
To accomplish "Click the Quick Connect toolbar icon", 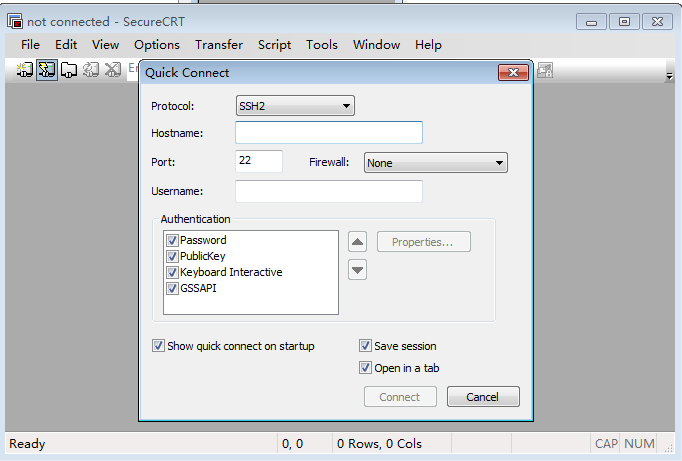I will pos(47,70).
